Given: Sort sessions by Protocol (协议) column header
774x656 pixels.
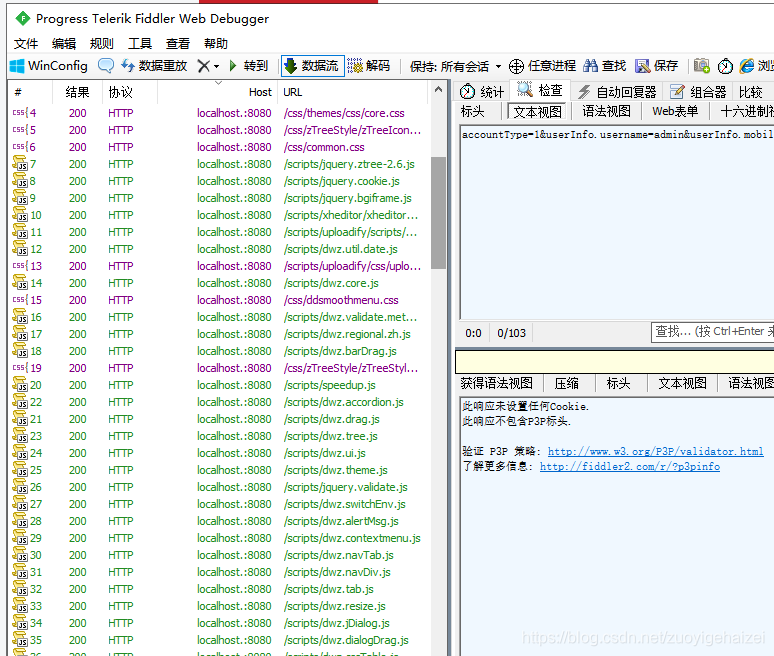Looking at the screenshot, I should 130,92.
